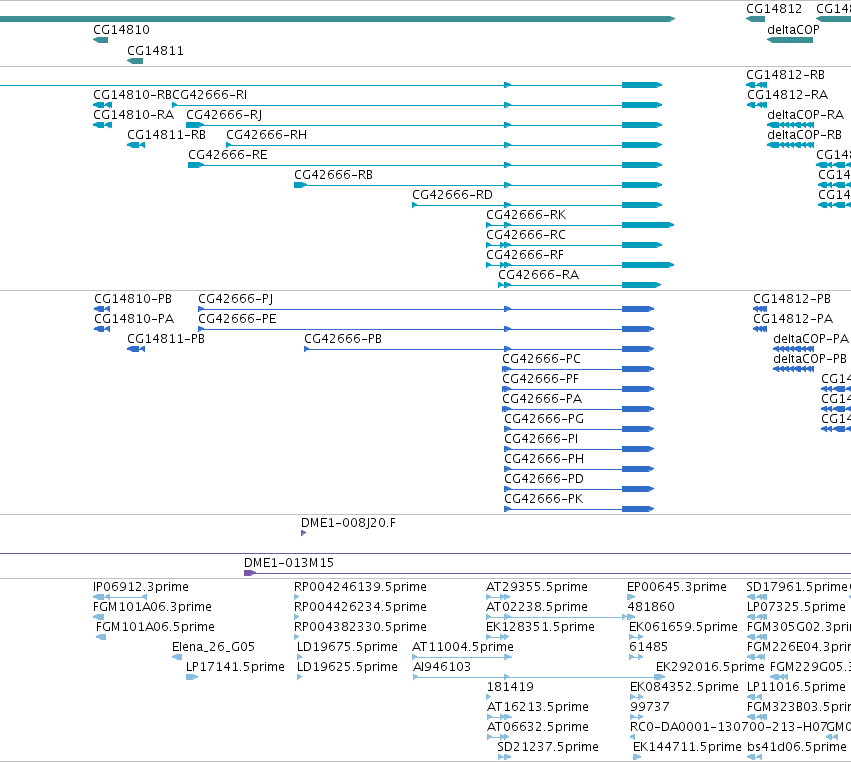Click the deltaCOP gene label
The width and height of the screenshot is (851, 762).
[x=793, y=30]
